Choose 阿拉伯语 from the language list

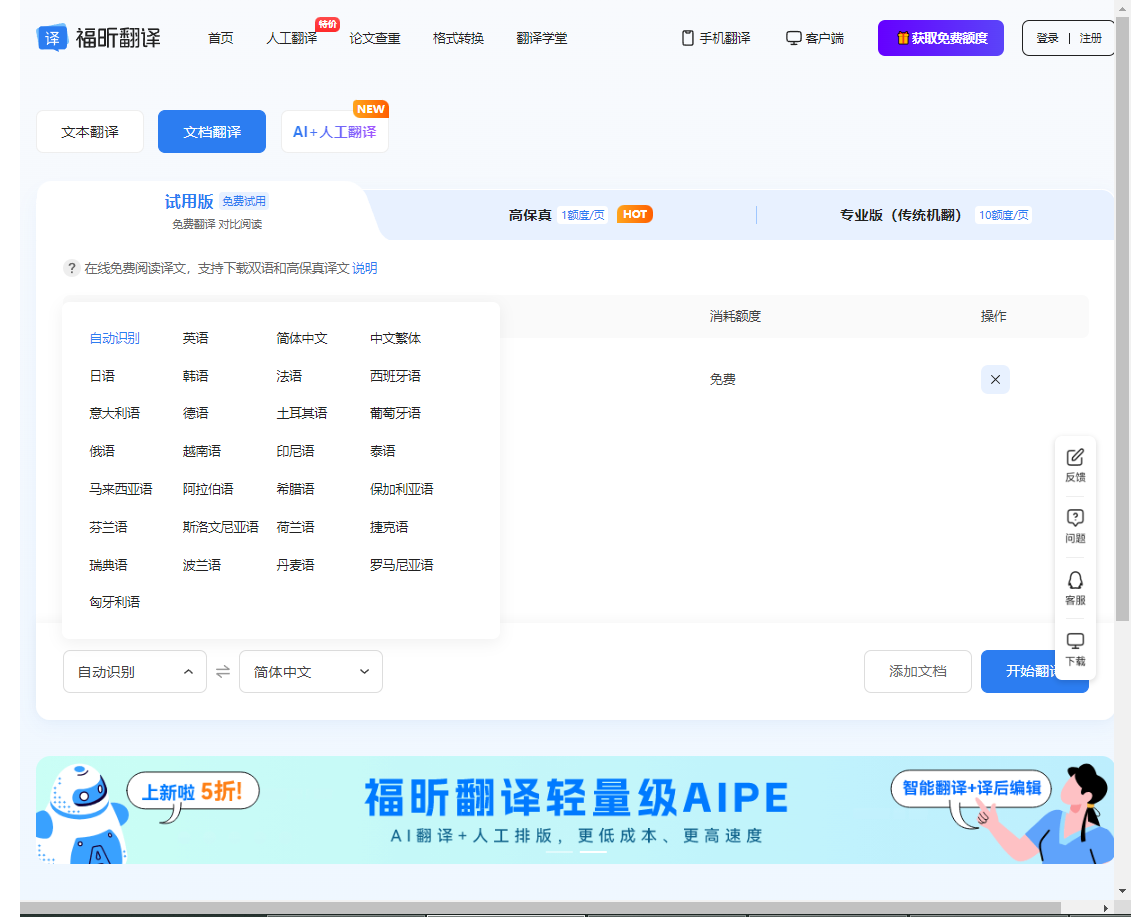[208, 489]
